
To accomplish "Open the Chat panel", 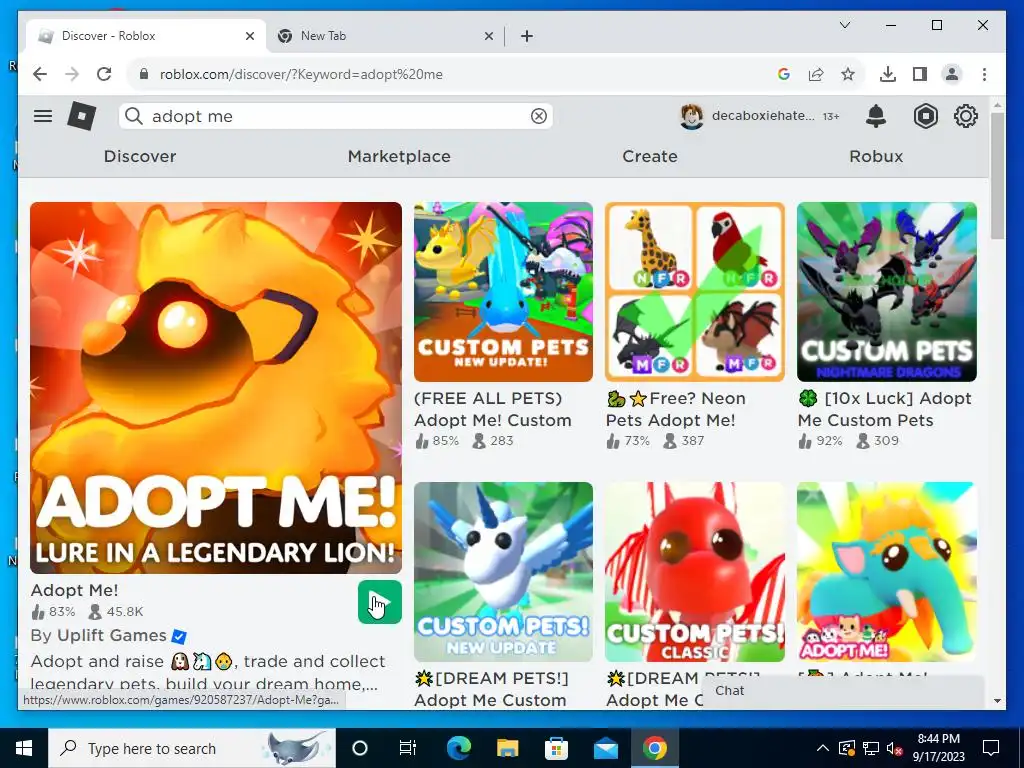I will 843,691.
